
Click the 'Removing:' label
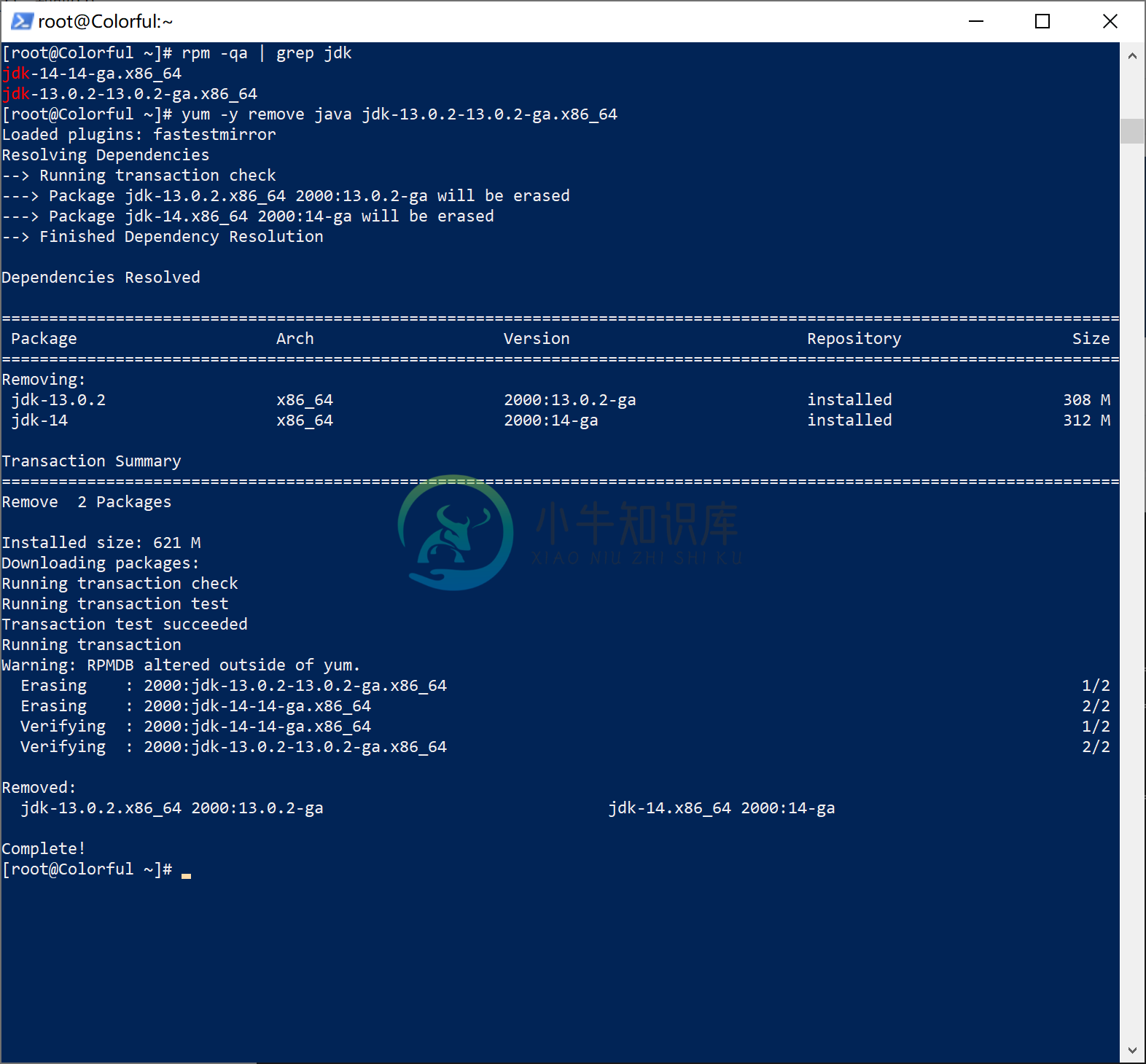(x=44, y=380)
